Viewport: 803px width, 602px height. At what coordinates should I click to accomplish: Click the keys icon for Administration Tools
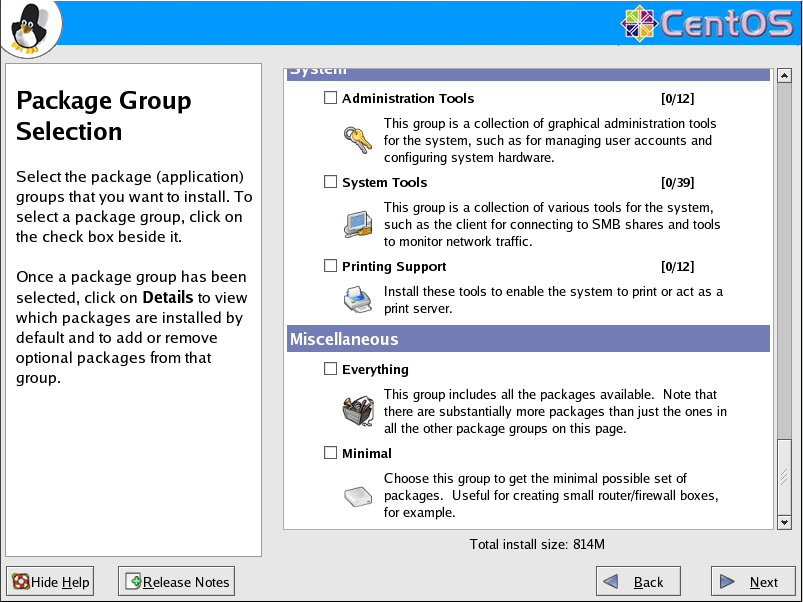357,140
